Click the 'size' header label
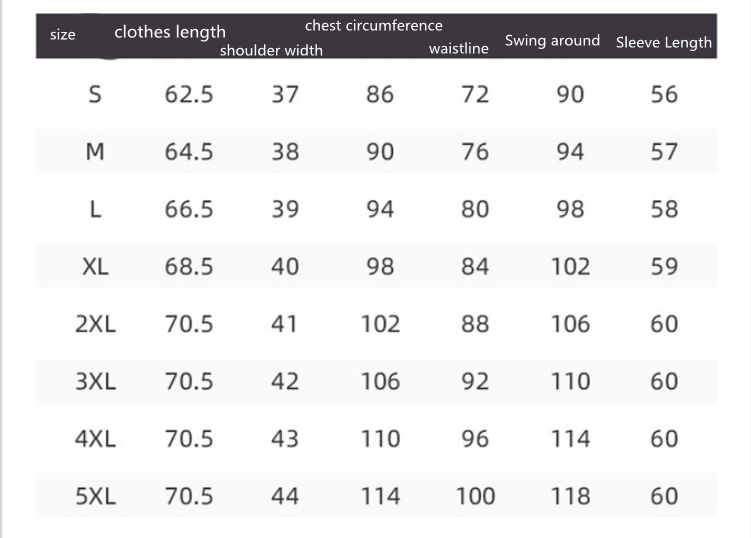Screen dimensions: 751x538 point(63,35)
